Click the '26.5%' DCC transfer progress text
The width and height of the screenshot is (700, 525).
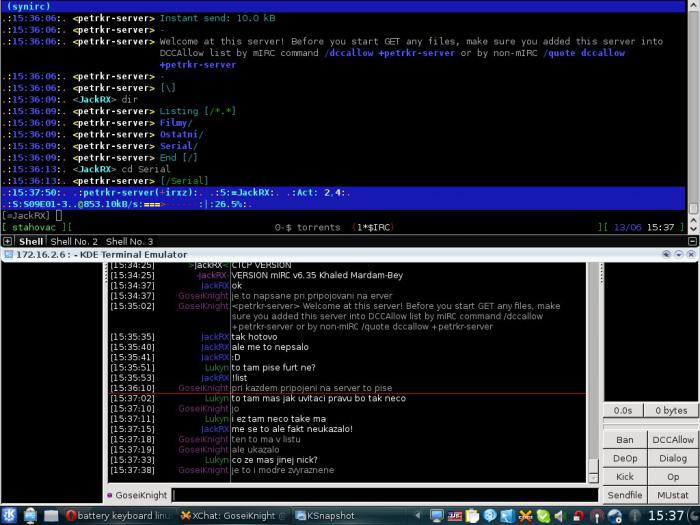(227, 204)
